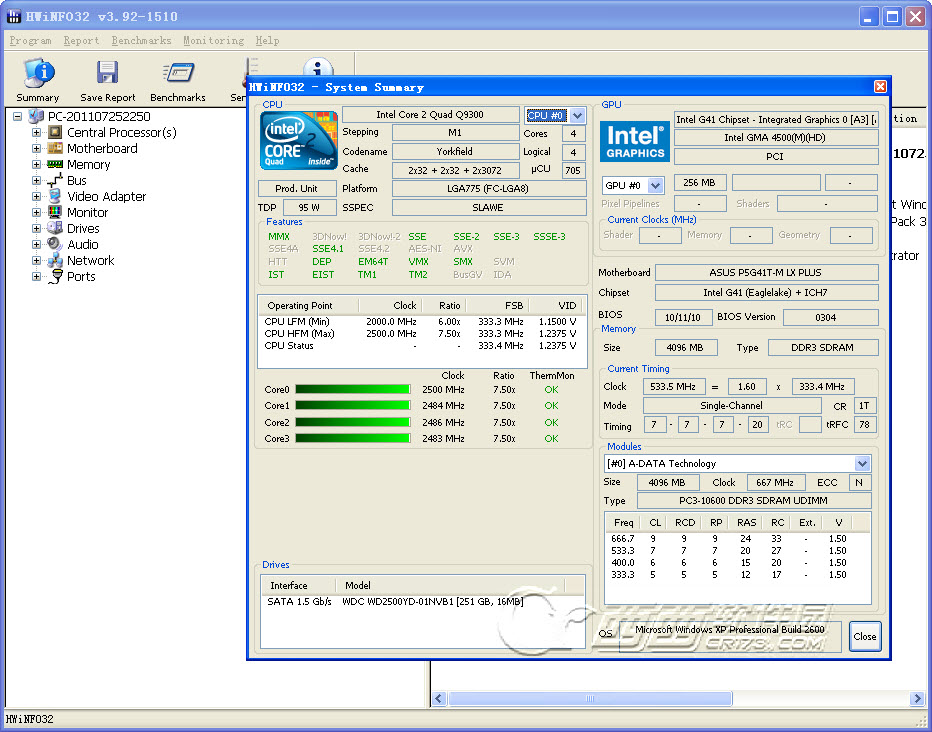Expand the Motherboard tree node

[x=37, y=148]
